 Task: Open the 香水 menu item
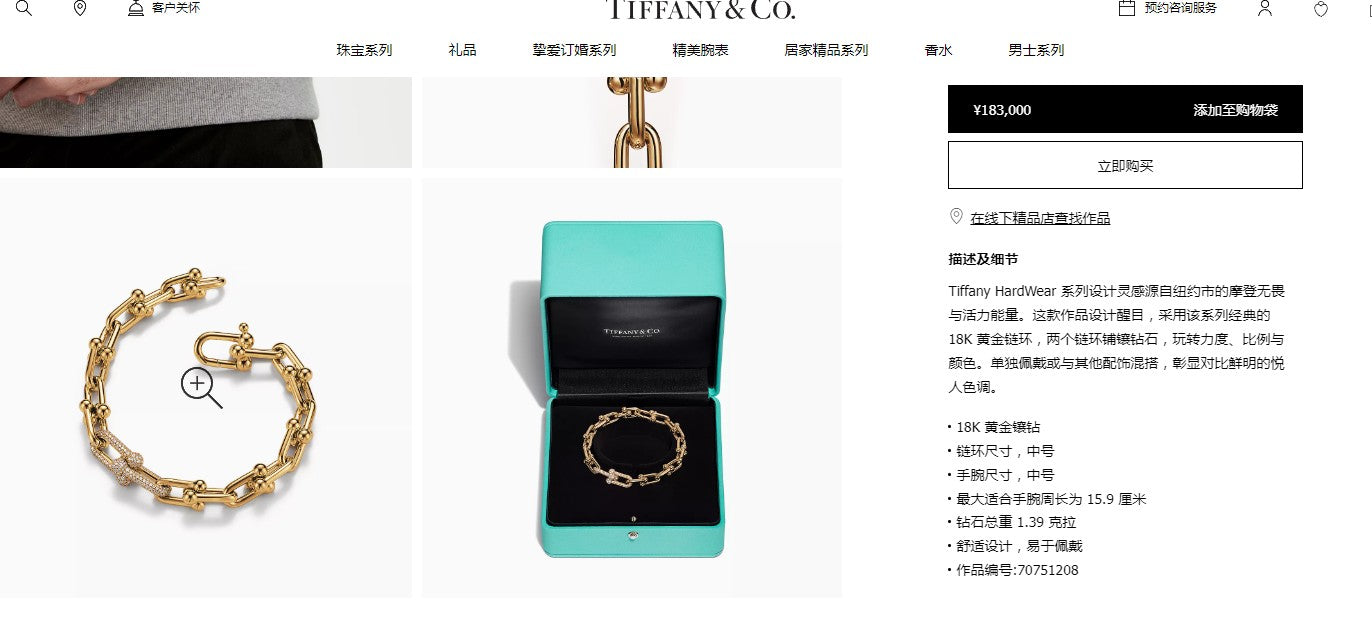click(938, 50)
